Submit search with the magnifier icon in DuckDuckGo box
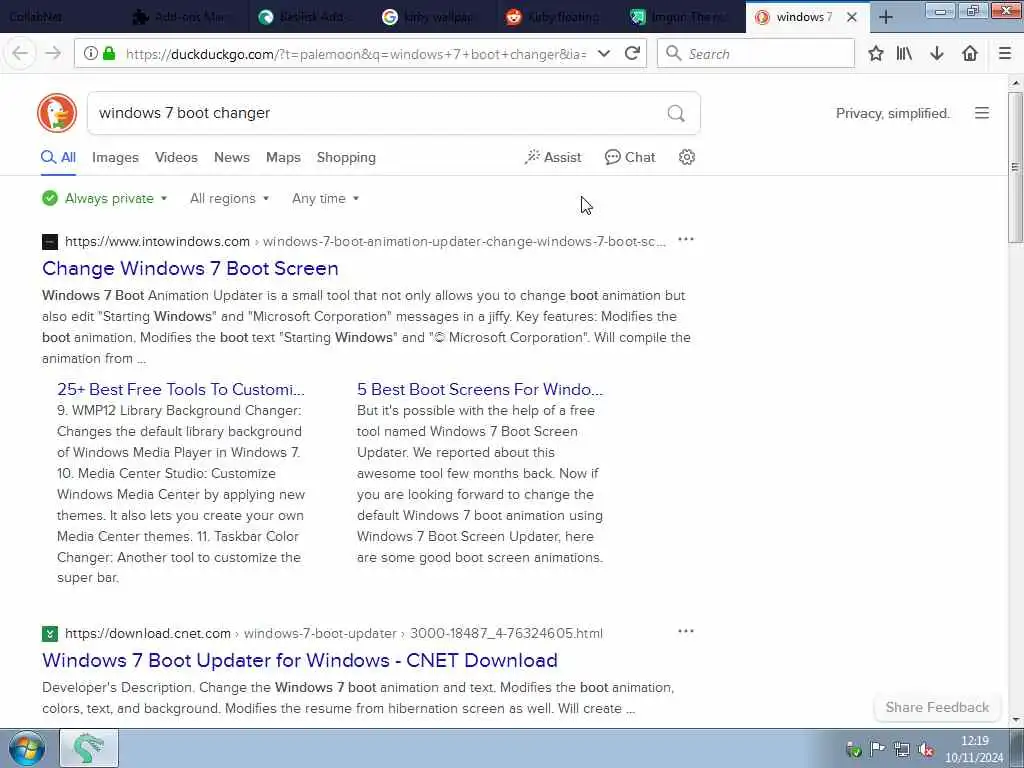This screenshot has width=1024, height=768. (676, 114)
